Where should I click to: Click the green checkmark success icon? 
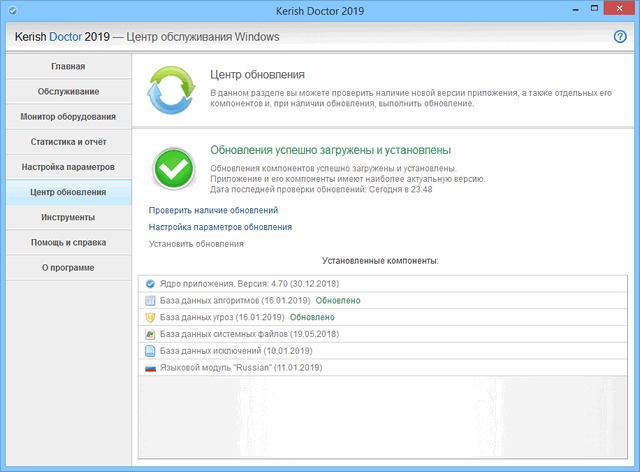174,167
